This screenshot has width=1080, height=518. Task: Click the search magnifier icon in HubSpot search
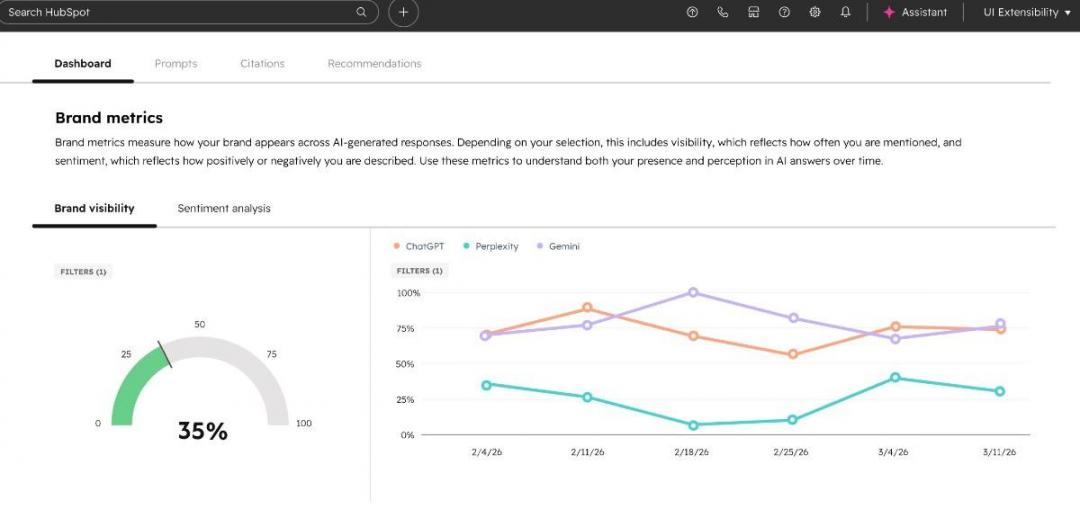[x=361, y=12]
